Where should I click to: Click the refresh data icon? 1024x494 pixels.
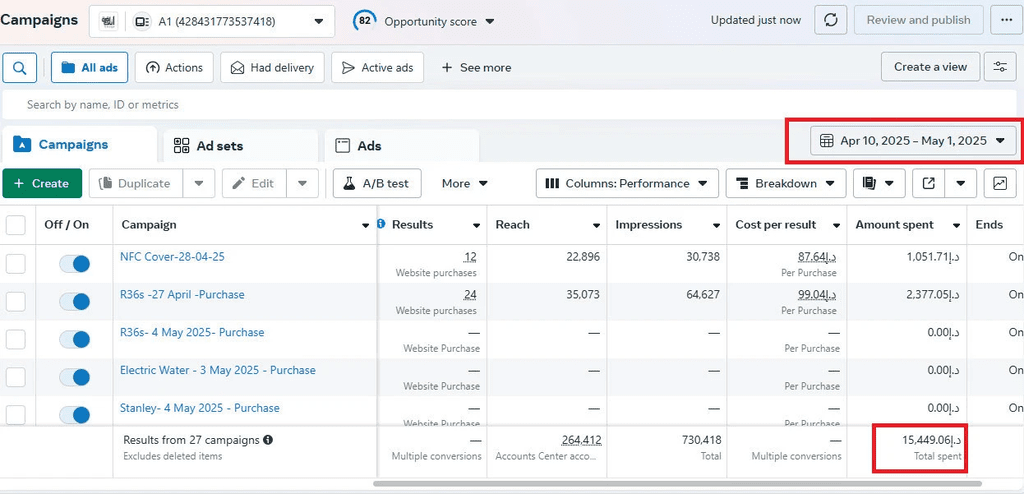[x=830, y=20]
